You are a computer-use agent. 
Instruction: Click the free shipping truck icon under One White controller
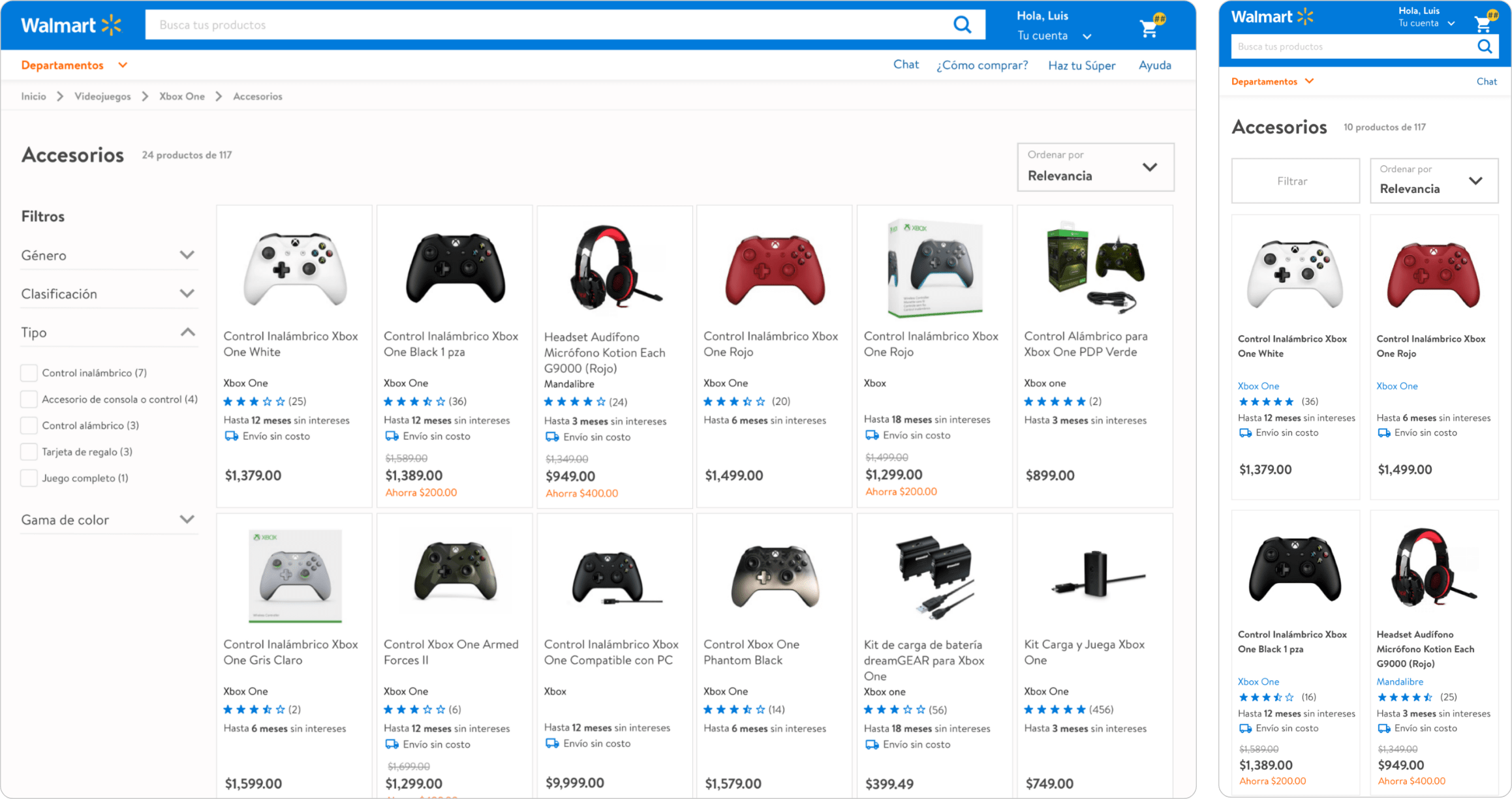click(x=231, y=436)
